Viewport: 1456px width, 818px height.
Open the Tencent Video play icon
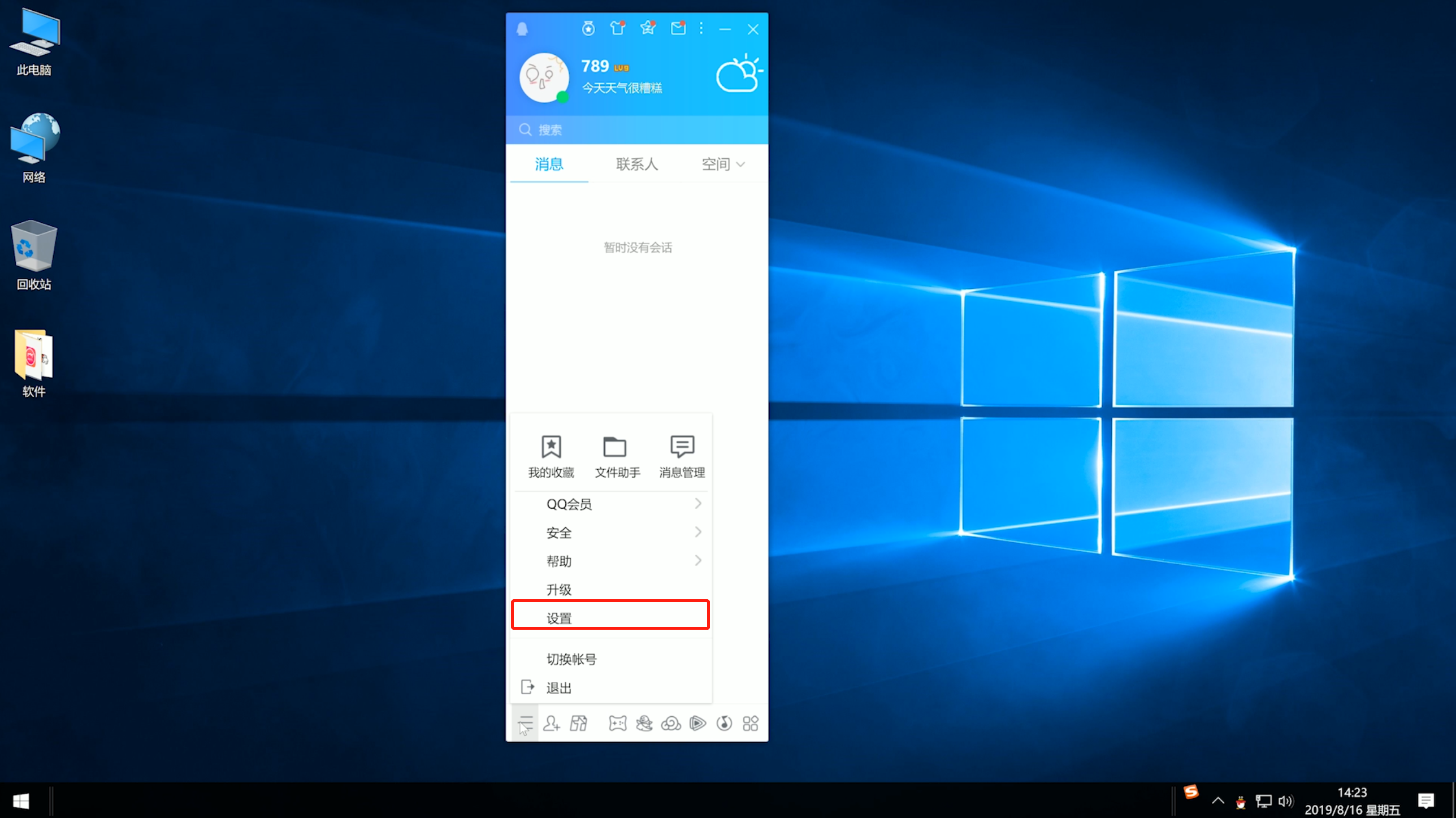[x=697, y=723]
